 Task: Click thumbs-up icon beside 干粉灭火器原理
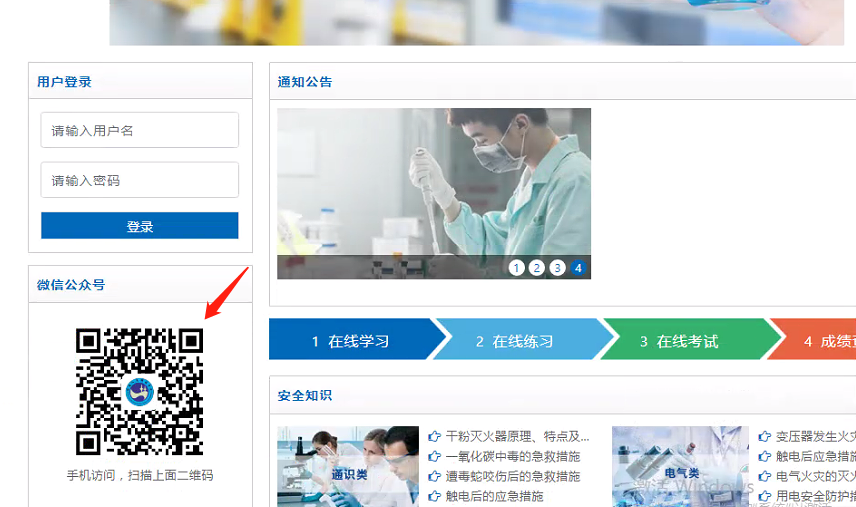coord(434,437)
